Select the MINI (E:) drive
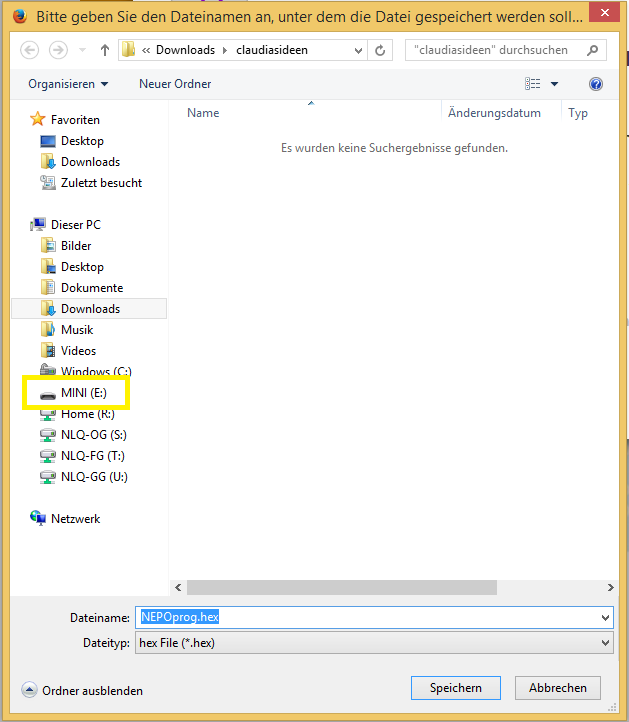The image size is (629, 722). coord(83,393)
